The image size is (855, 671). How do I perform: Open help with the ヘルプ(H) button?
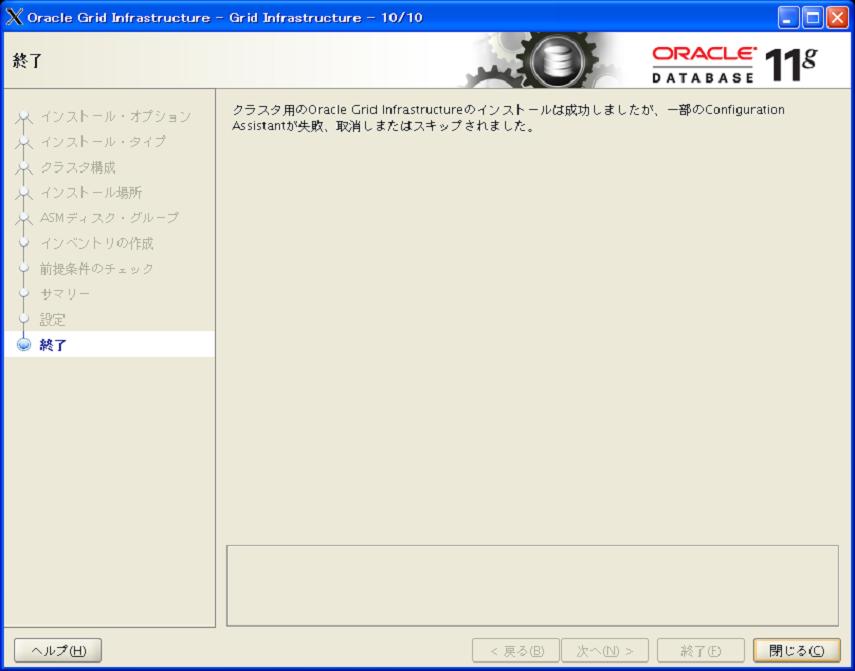point(58,650)
